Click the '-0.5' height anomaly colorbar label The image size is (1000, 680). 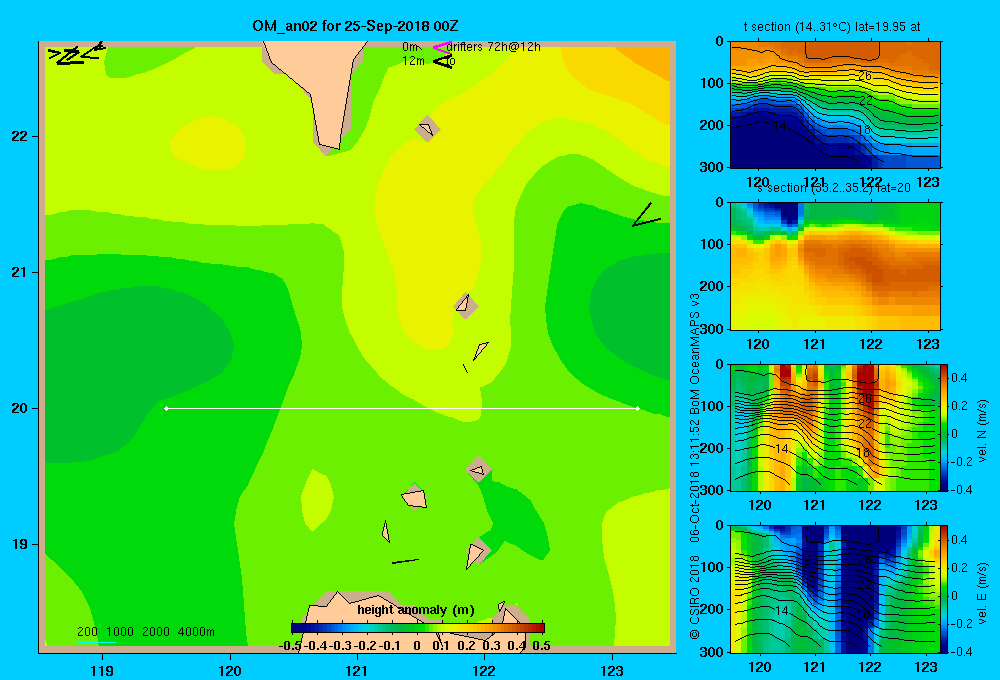[x=290, y=646]
